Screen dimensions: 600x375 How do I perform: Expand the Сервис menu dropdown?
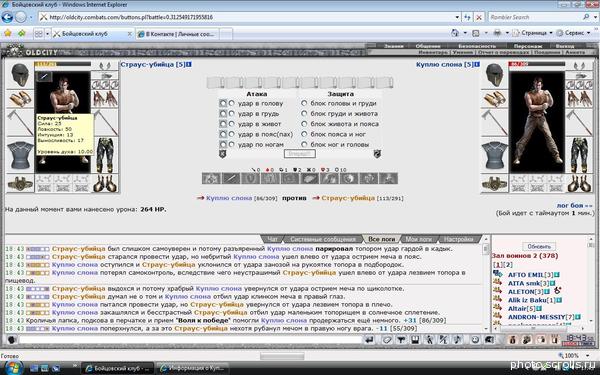tap(589, 33)
